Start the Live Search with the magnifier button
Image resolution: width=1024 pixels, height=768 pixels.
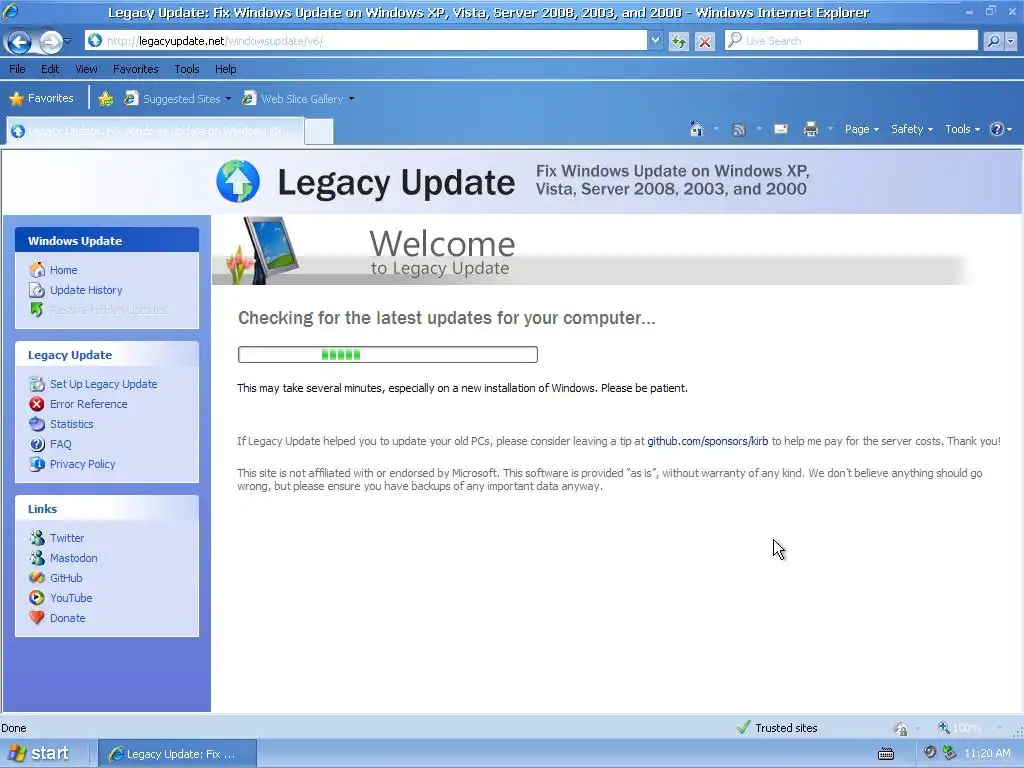click(x=993, y=41)
